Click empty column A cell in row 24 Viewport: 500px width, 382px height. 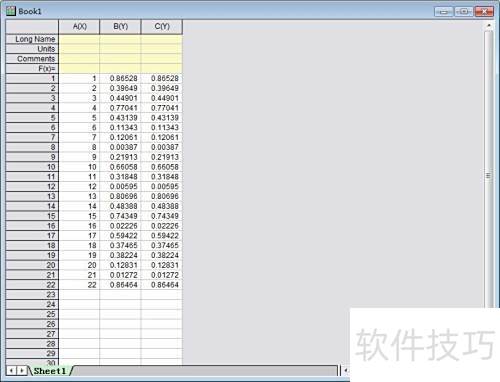[x=79, y=304]
